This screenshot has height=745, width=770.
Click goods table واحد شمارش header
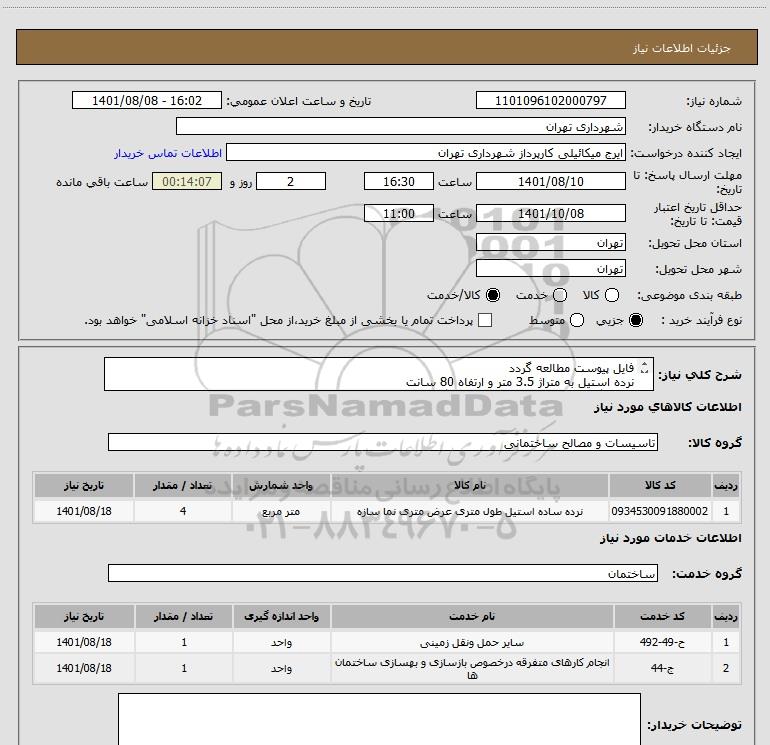click(281, 485)
